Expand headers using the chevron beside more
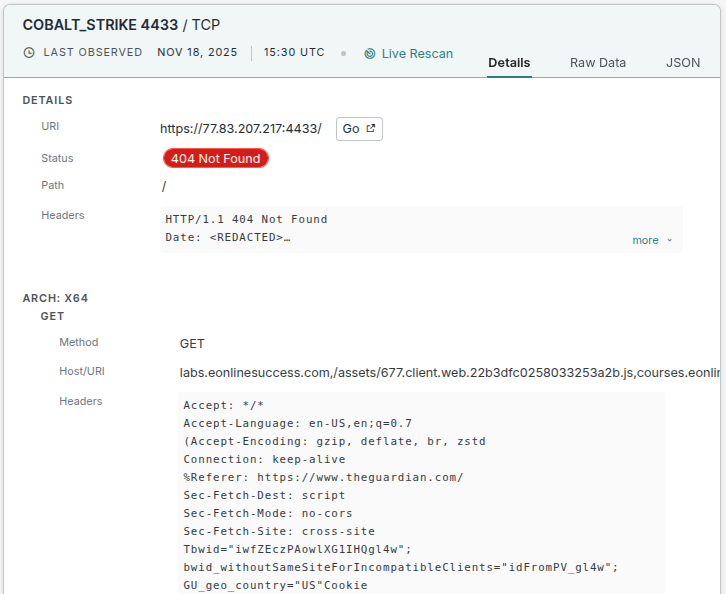726x594 pixels. pyautogui.click(x=670, y=241)
